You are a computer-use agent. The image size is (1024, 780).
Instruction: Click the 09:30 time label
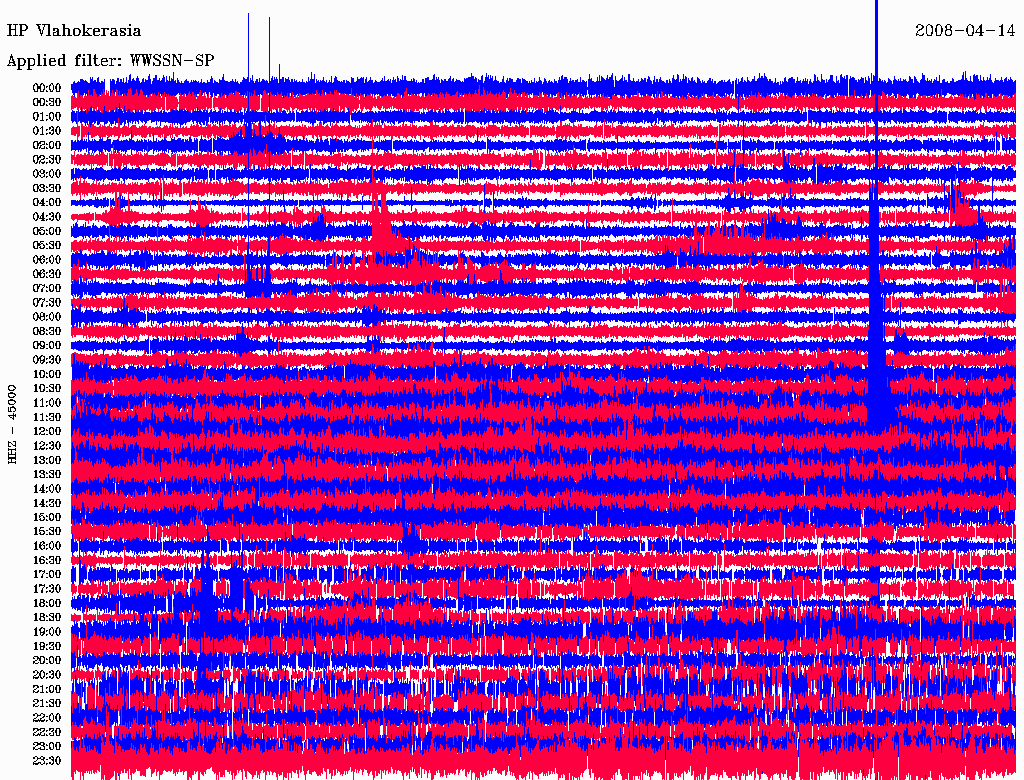point(47,360)
